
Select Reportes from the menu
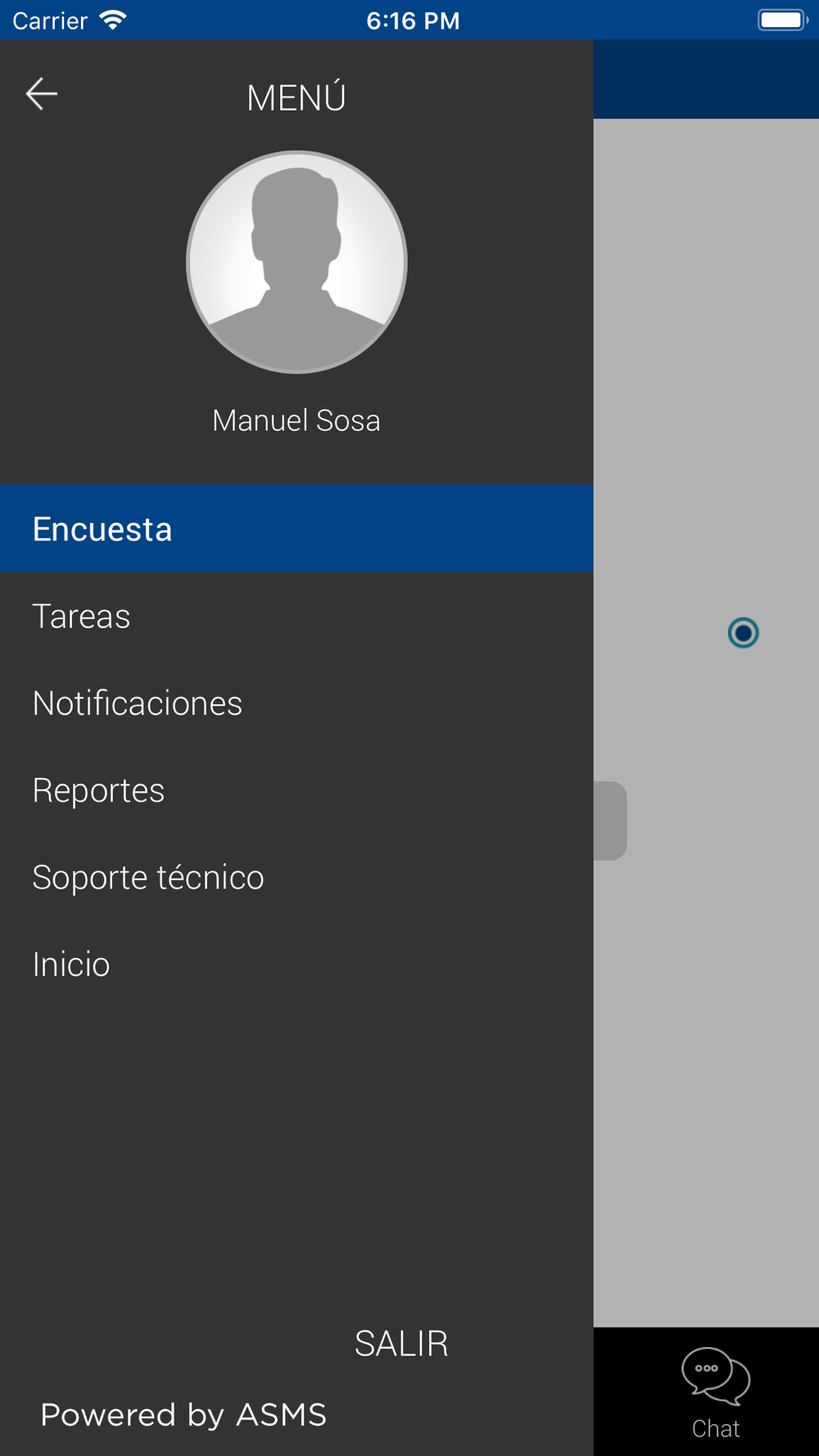point(296,790)
